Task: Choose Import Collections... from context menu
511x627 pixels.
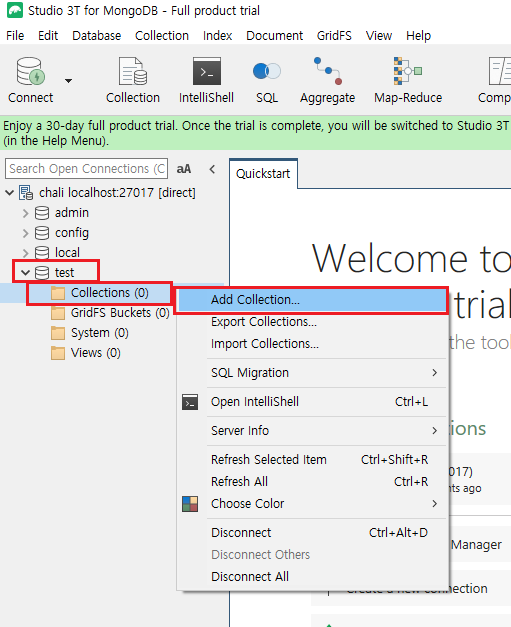Action: pos(312,344)
